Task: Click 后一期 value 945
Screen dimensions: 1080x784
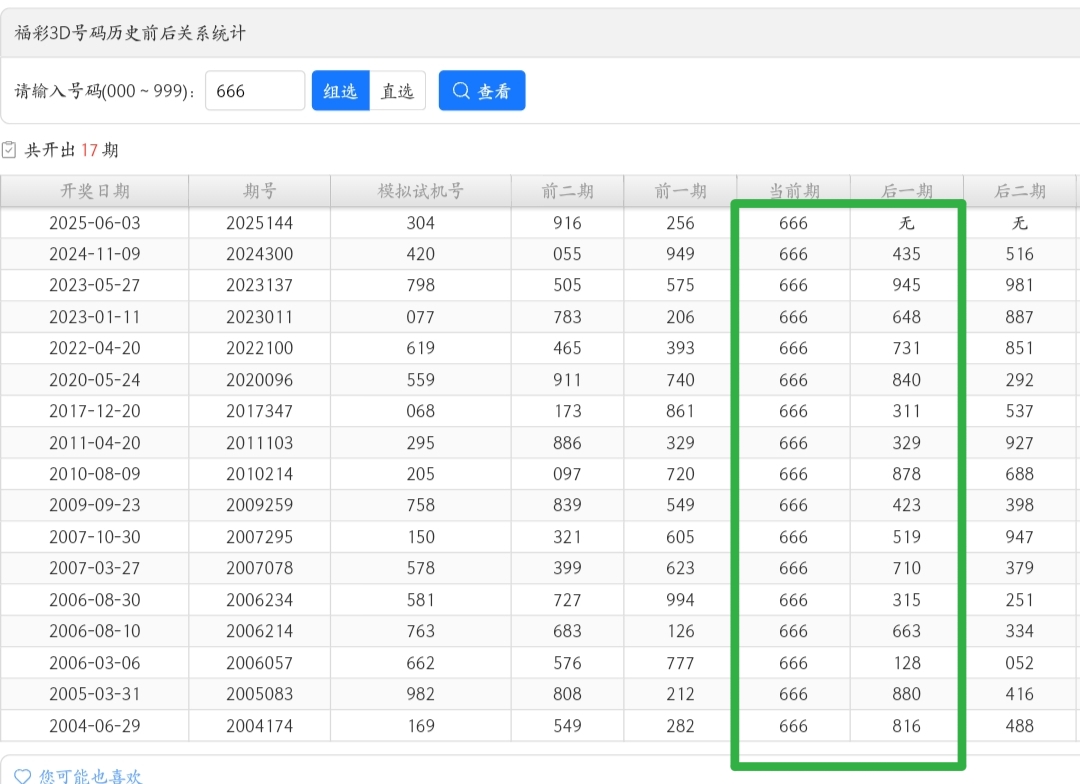Action: (906, 285)
